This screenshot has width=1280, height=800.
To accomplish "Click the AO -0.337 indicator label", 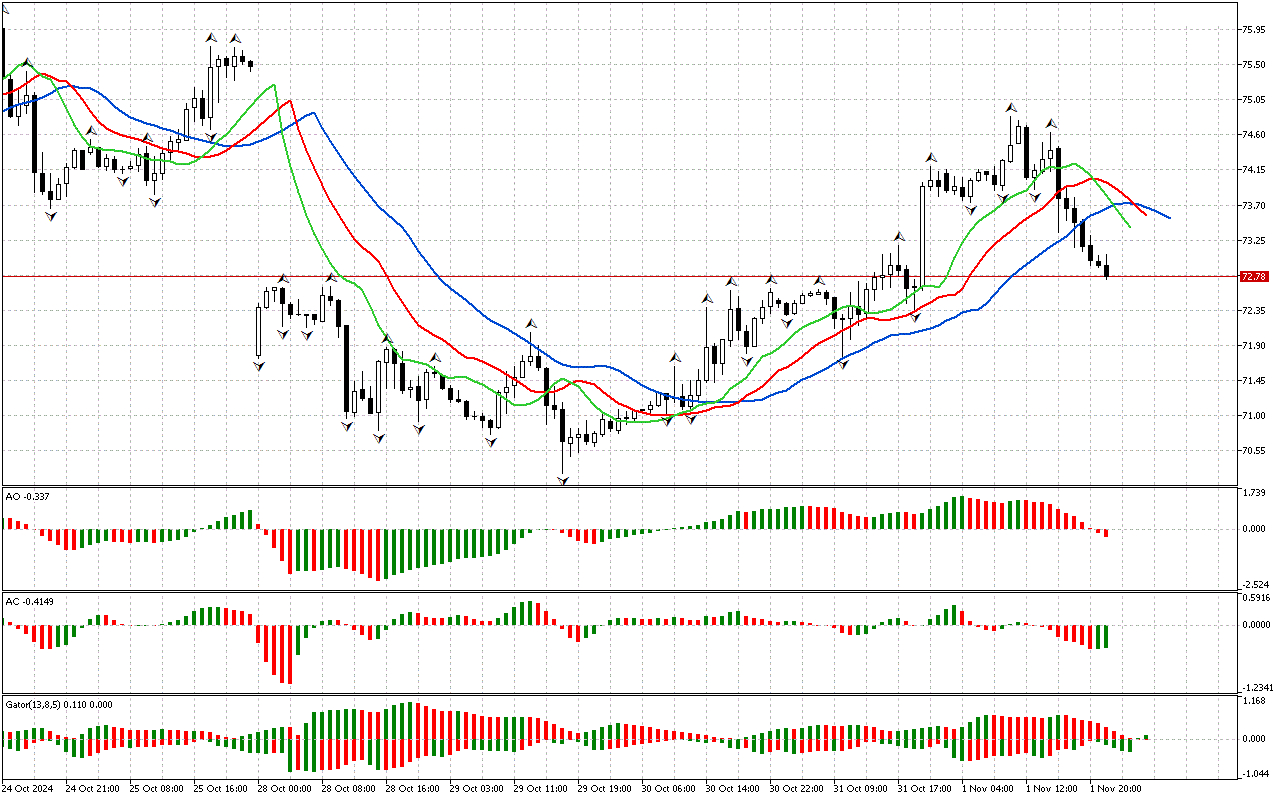I will [28, 495].
